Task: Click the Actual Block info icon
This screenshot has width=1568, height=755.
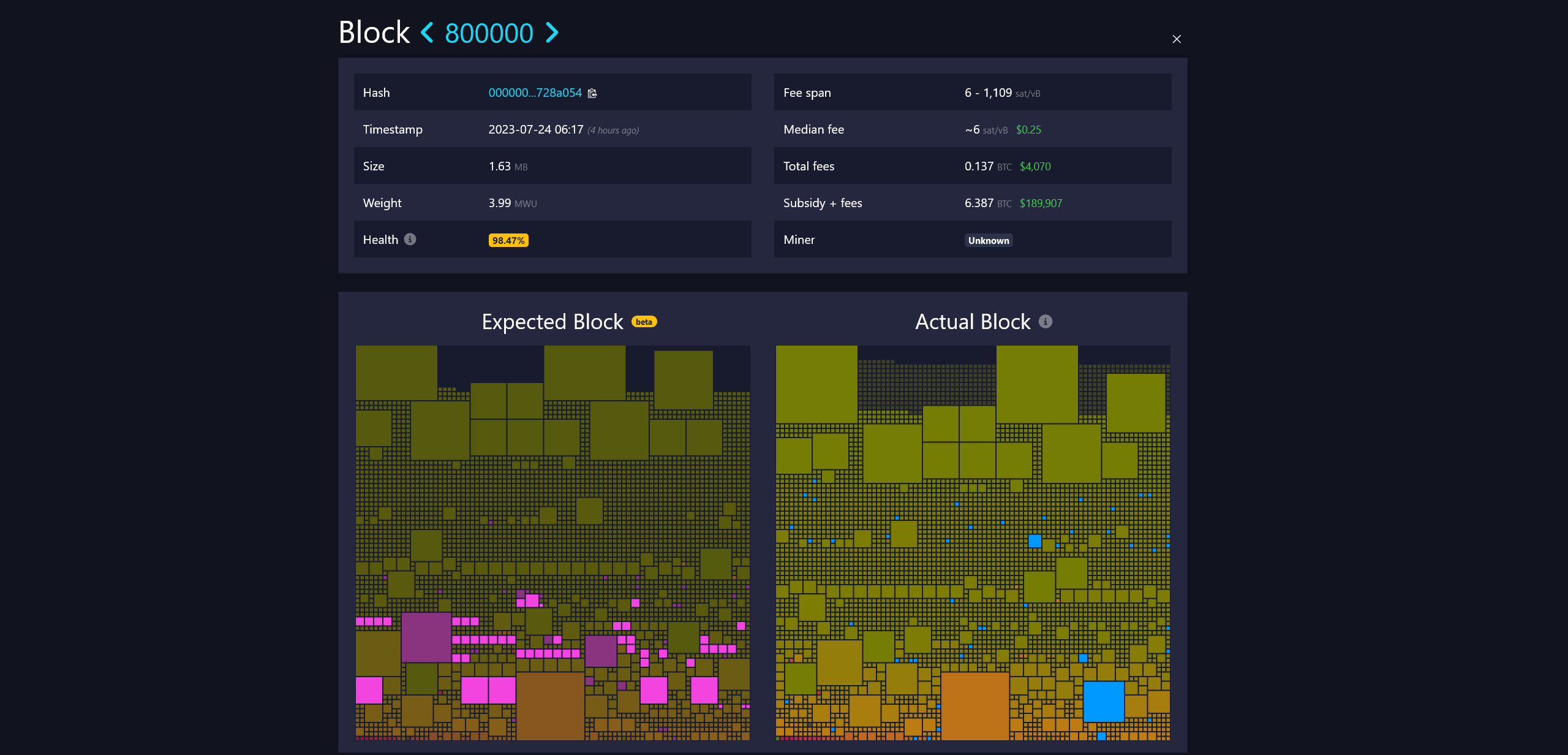Action: click(x=1046, y=322)
